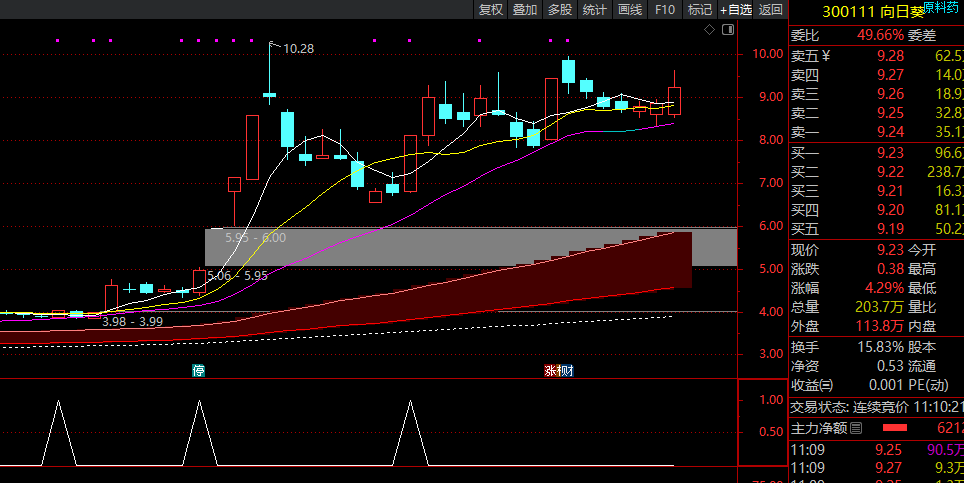This screenshot has width=964, height=483.
Task: Select the 画线 drawing tool
Action: [x=630, y=9]
